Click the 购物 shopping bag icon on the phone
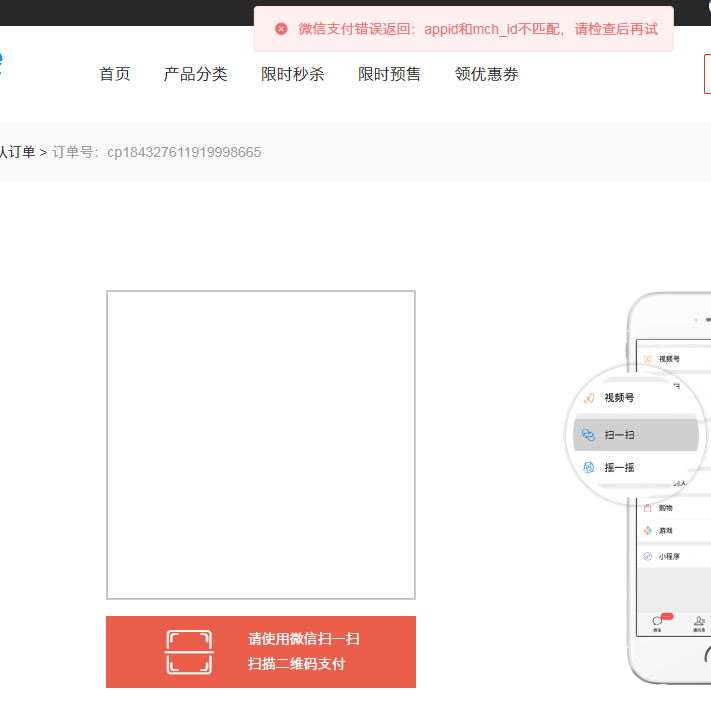 click(647, 508)
